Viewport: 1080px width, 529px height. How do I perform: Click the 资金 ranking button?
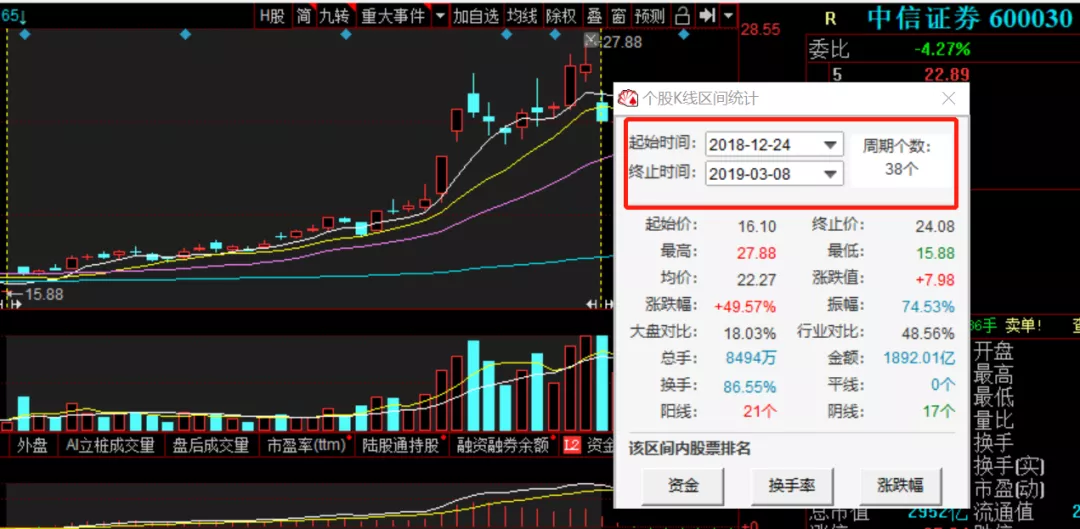pyautogui.click(x=683, y=486)
